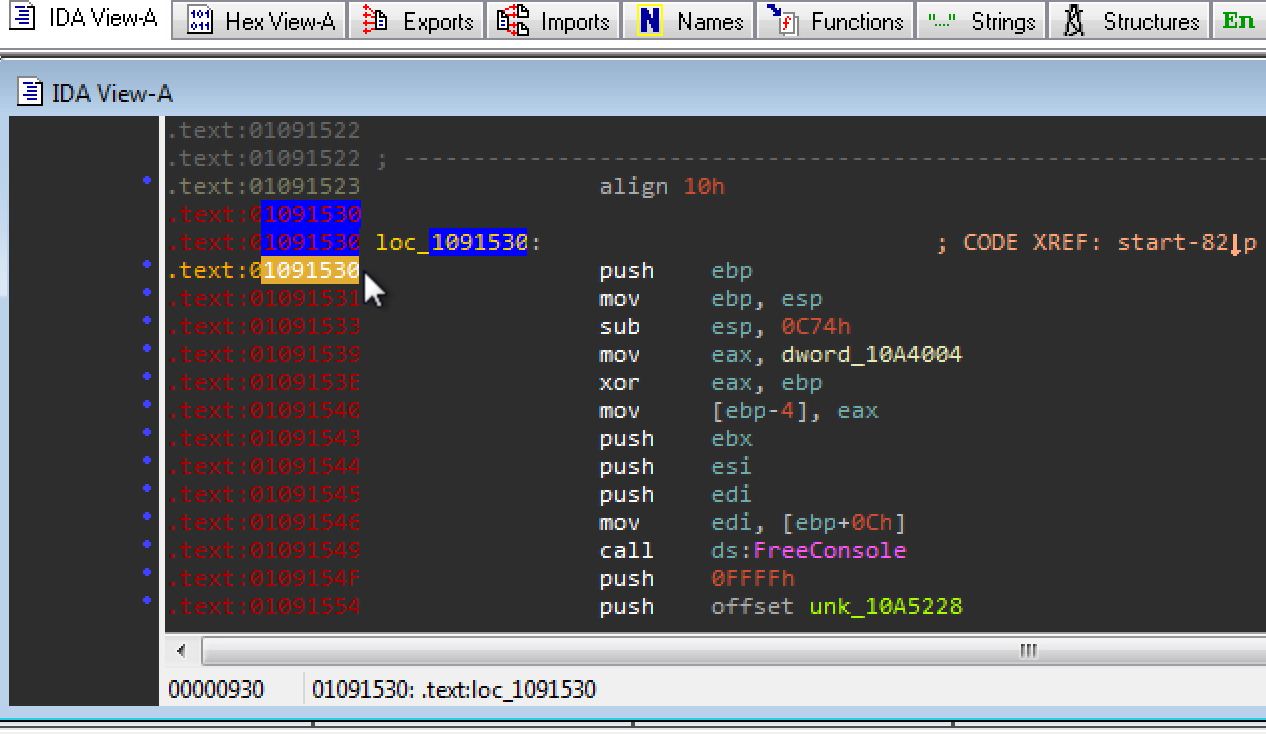Screen dimensions: 1266x734
Task: Click the Exports tab icon
Action: point(376,21)
